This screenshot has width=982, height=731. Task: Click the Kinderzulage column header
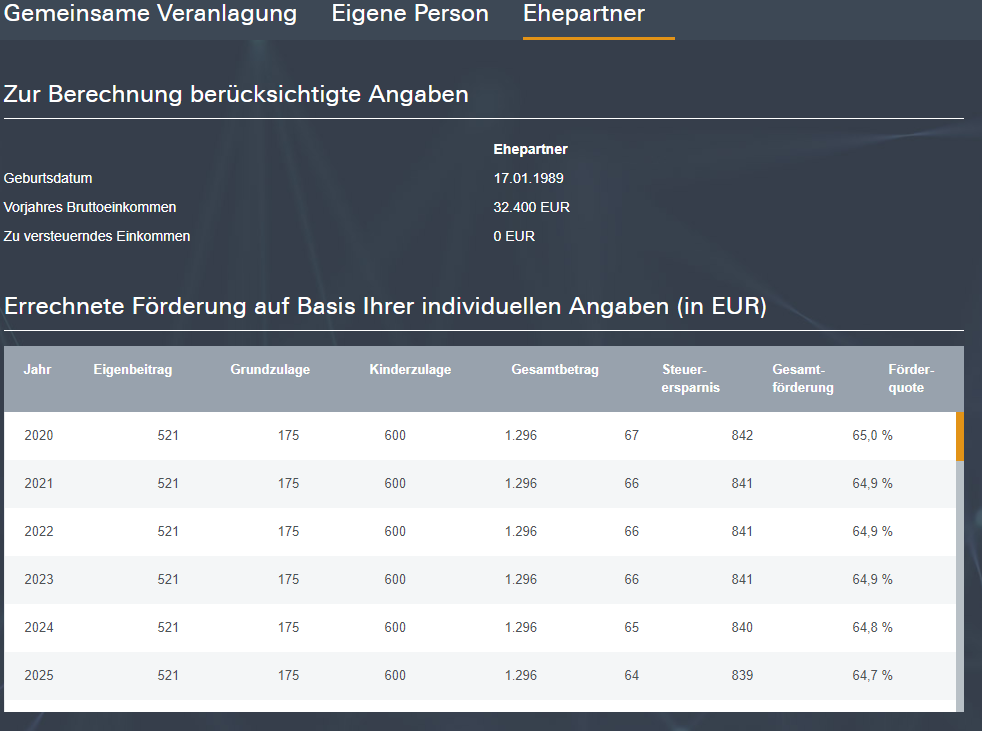(410, 370)
